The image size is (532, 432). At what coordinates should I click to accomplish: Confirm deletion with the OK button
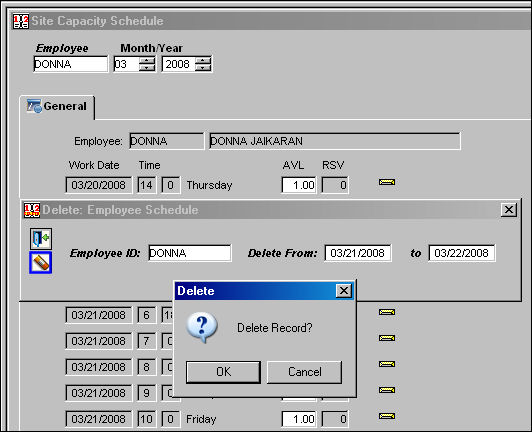pos(223,372)
